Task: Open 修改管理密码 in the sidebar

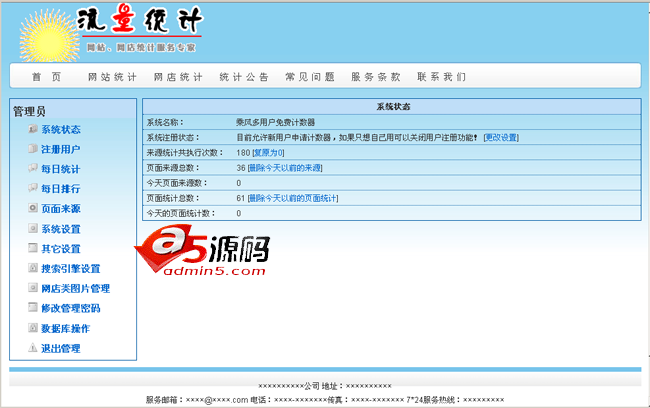Action: 71,308
